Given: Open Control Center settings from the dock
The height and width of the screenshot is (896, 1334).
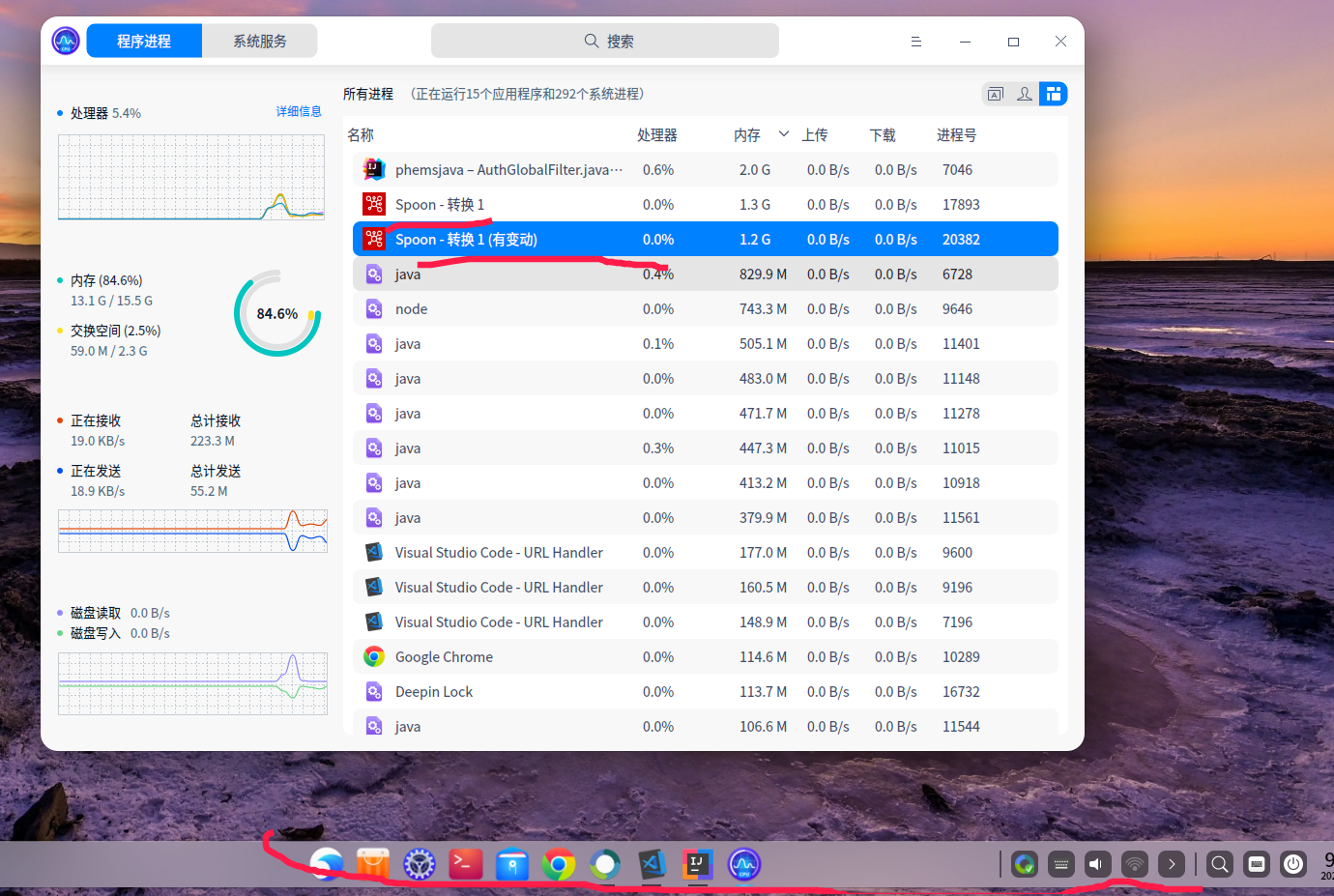Looking at the screenshot, I should pos(419,864).
